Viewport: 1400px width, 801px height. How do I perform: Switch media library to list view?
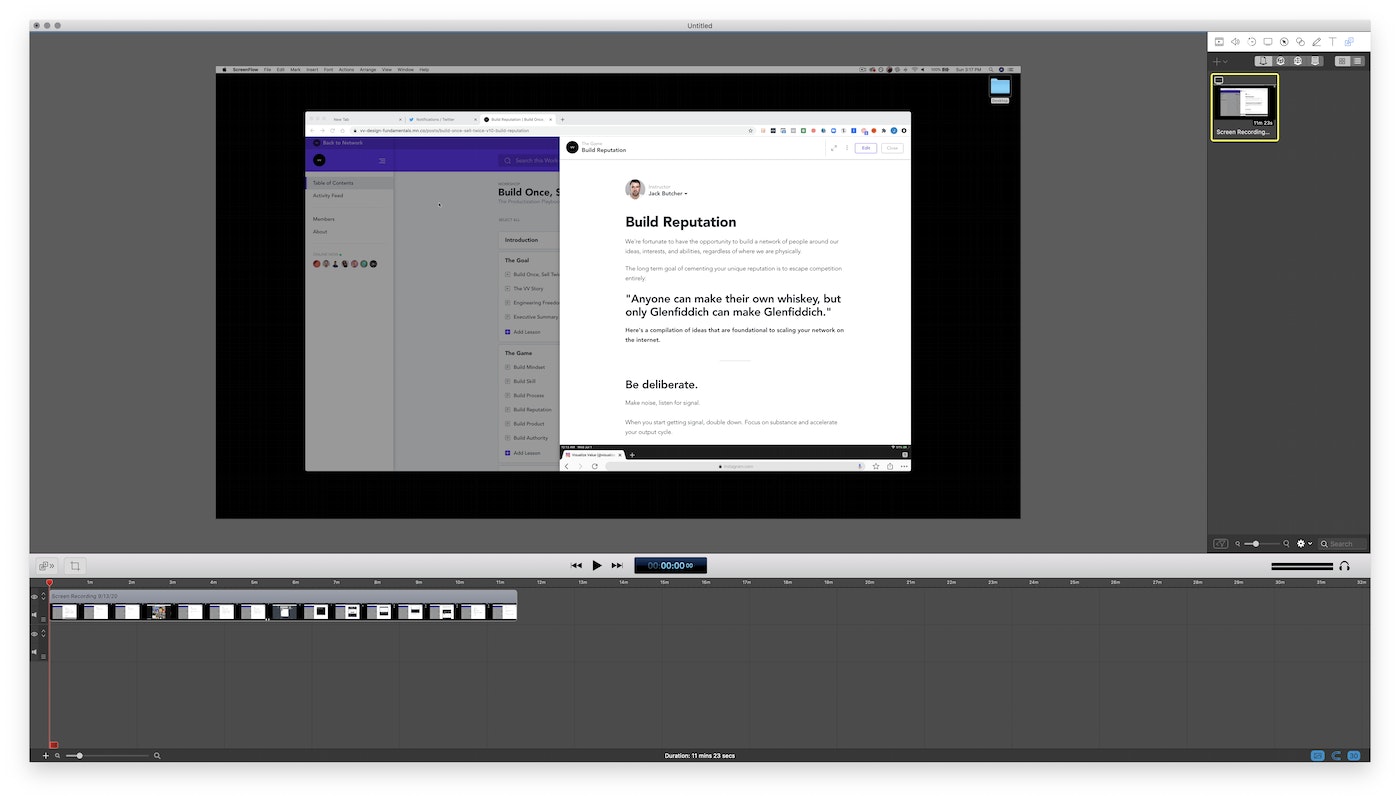[1357, 61]
